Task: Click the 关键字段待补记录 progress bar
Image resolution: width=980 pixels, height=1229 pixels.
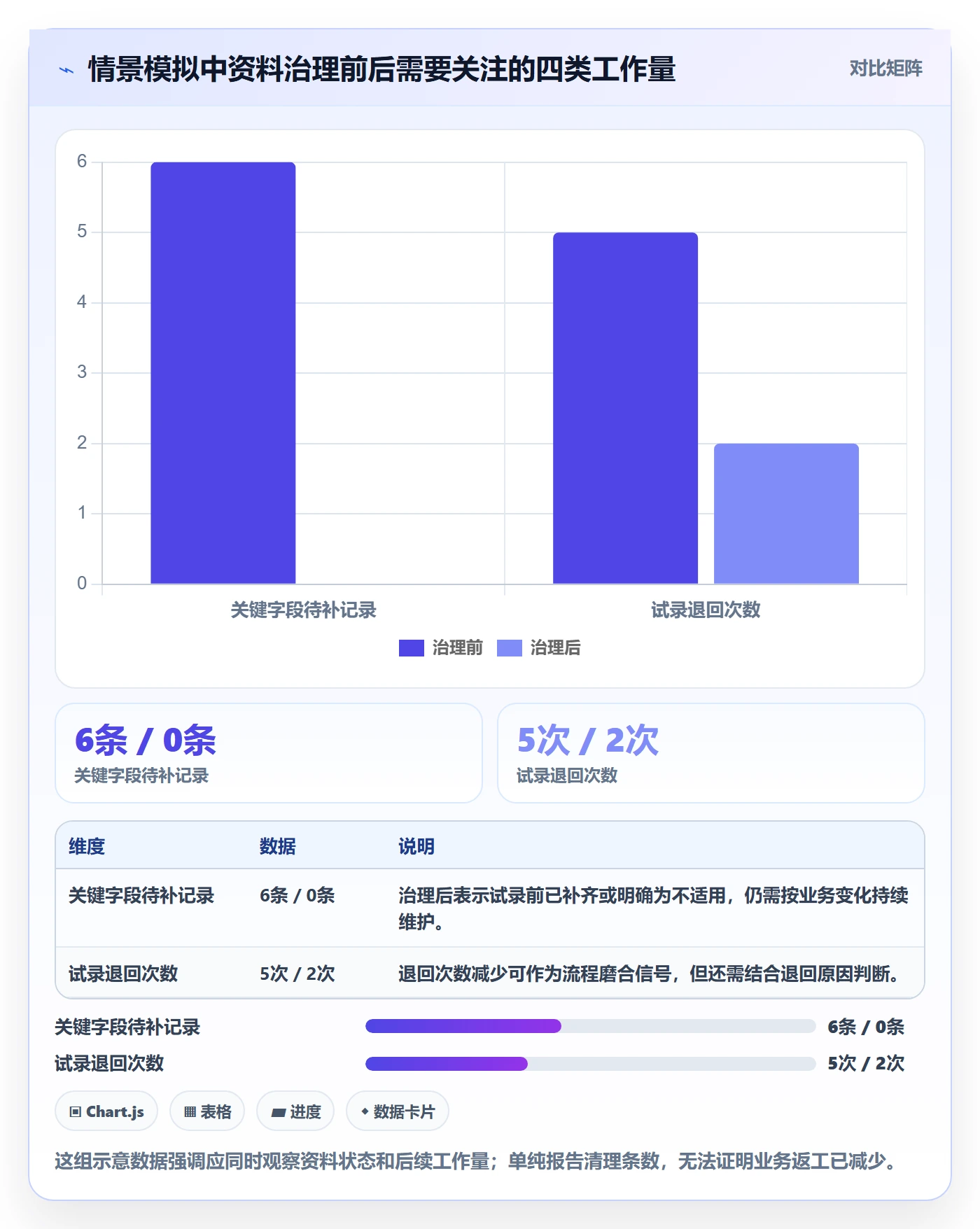Action: [x=590, y=1026]
